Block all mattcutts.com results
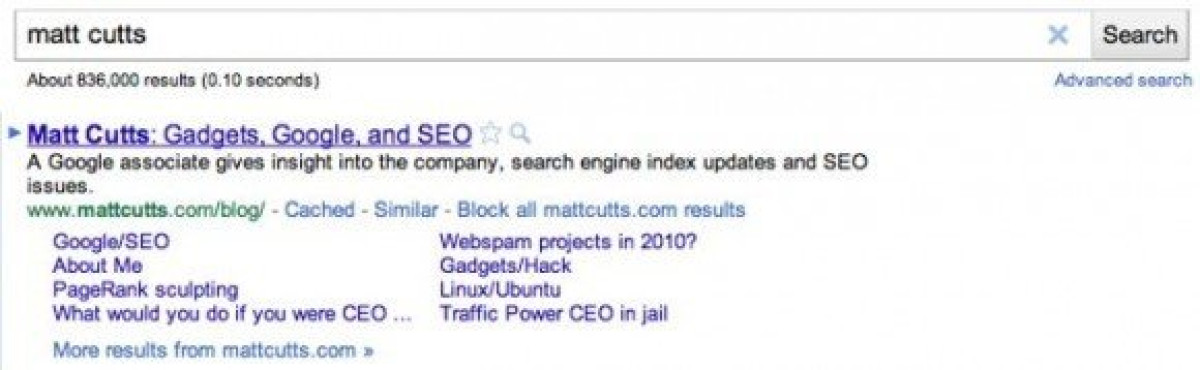The width and height of the screenshot is (1200, 370). click(x=602, y=210)
